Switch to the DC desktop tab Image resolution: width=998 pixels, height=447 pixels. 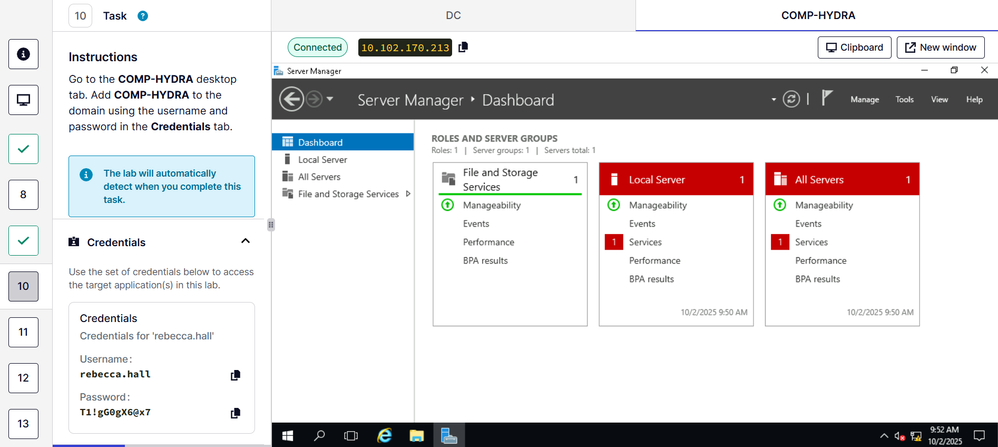tap(453, 16)
